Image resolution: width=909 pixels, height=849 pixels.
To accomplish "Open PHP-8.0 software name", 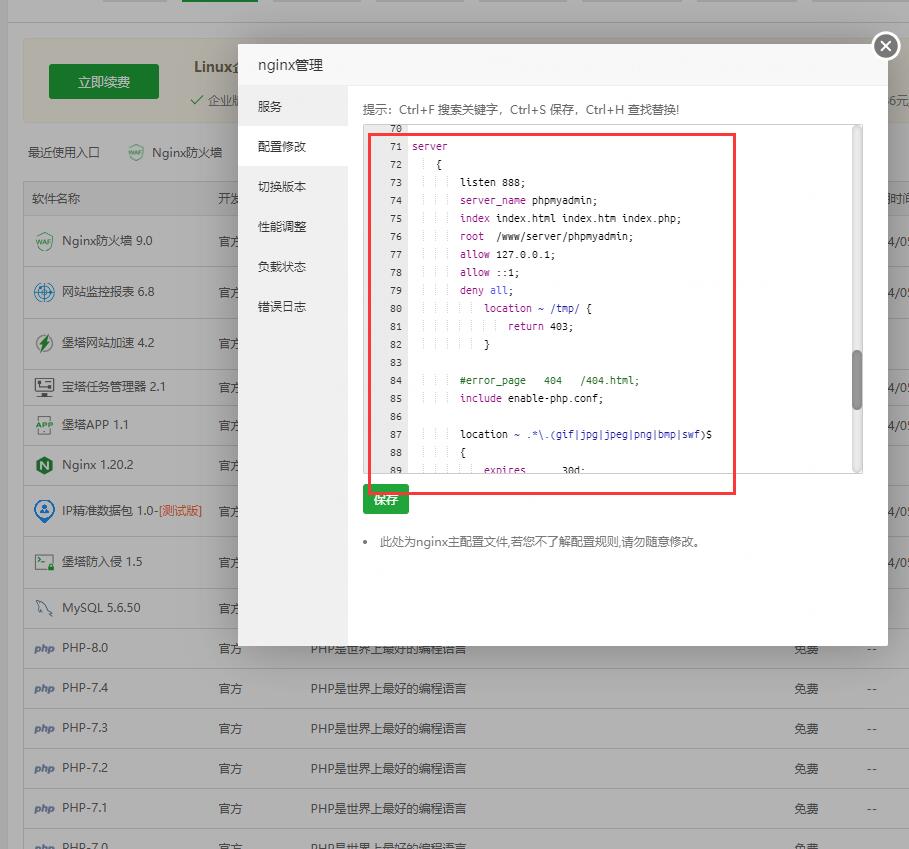I will 85,648.
